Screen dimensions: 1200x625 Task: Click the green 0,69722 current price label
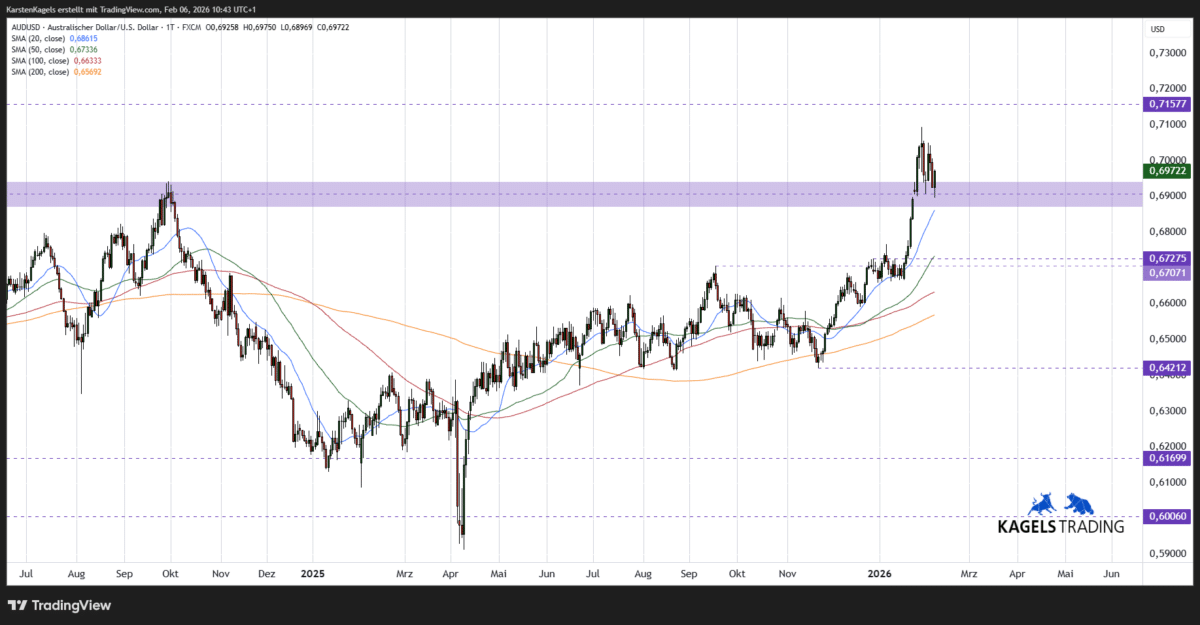pos(1166,171)
